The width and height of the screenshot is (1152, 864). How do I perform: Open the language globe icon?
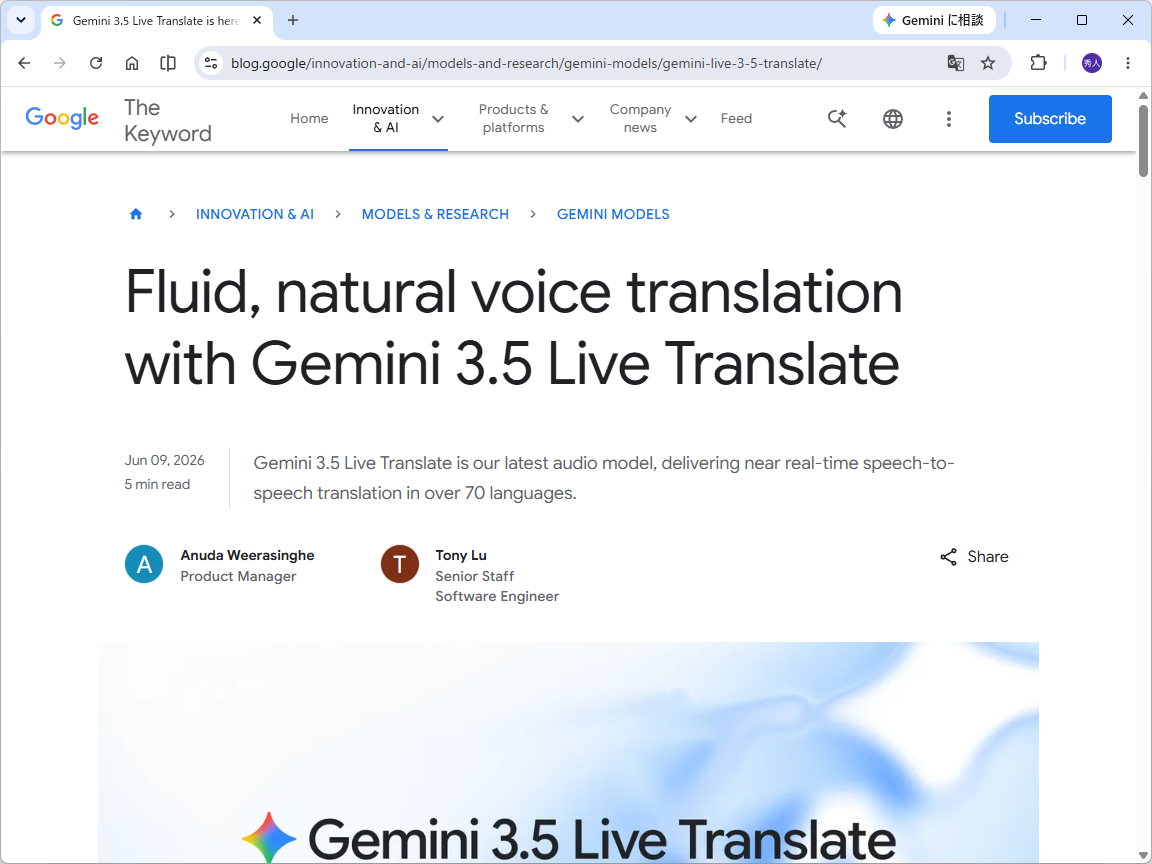click(x=893, y=118)
